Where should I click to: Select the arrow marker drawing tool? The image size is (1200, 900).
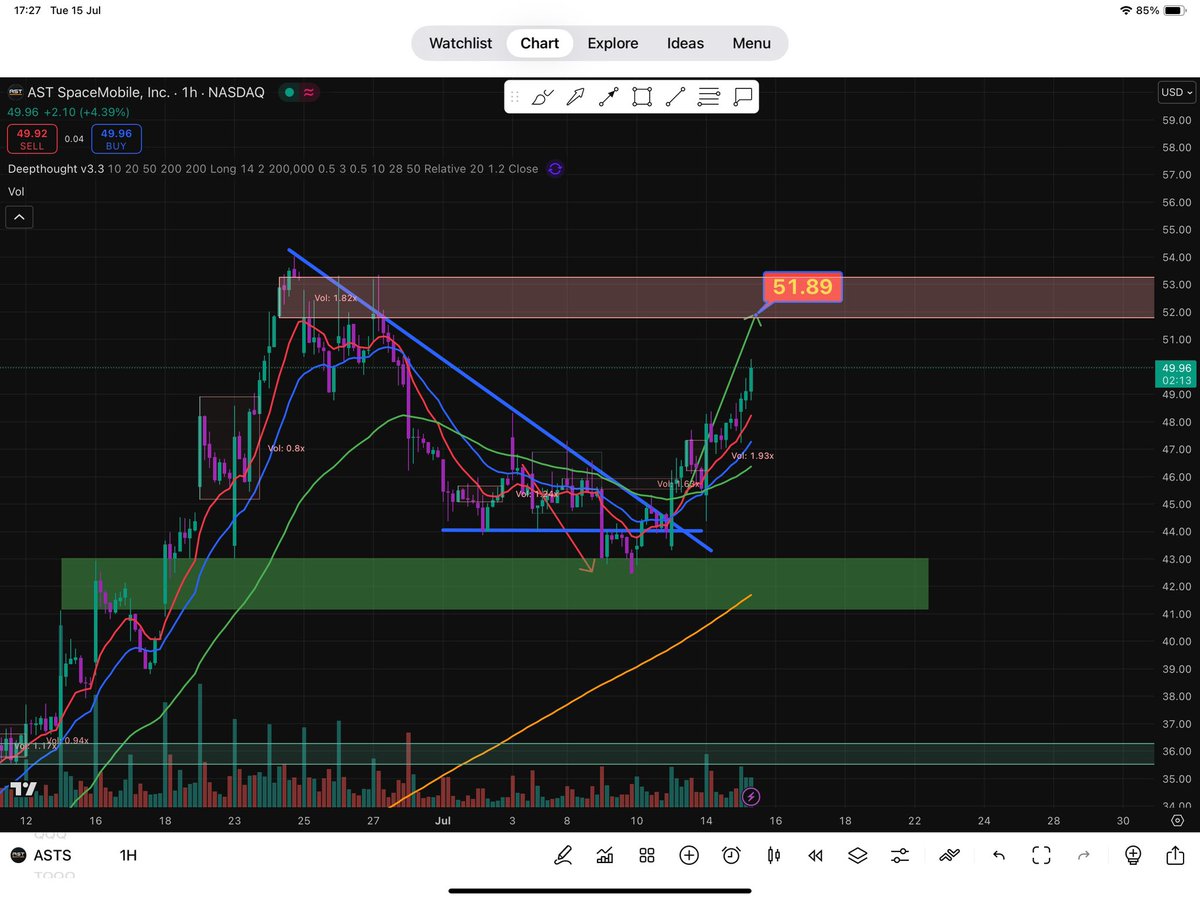point(576,97)
